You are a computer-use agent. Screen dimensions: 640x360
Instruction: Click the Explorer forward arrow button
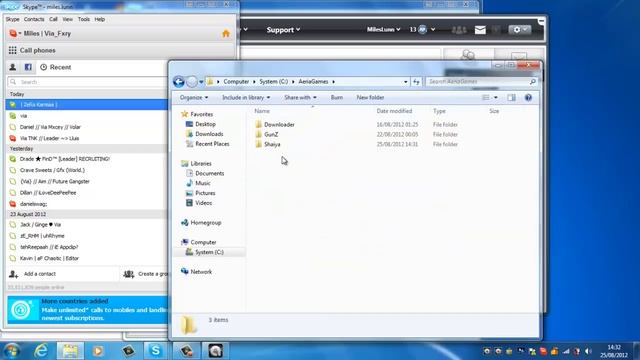point(191,82)
